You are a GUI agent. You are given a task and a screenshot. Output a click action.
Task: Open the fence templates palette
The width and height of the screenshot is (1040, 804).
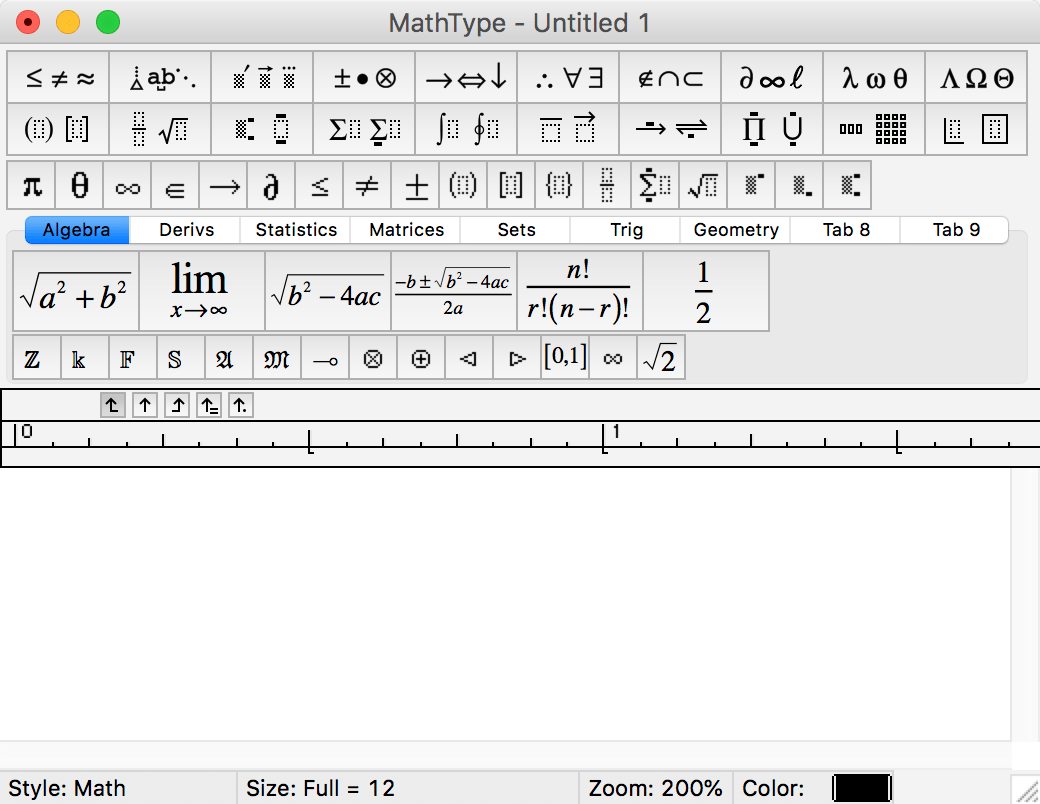[58, 129]
